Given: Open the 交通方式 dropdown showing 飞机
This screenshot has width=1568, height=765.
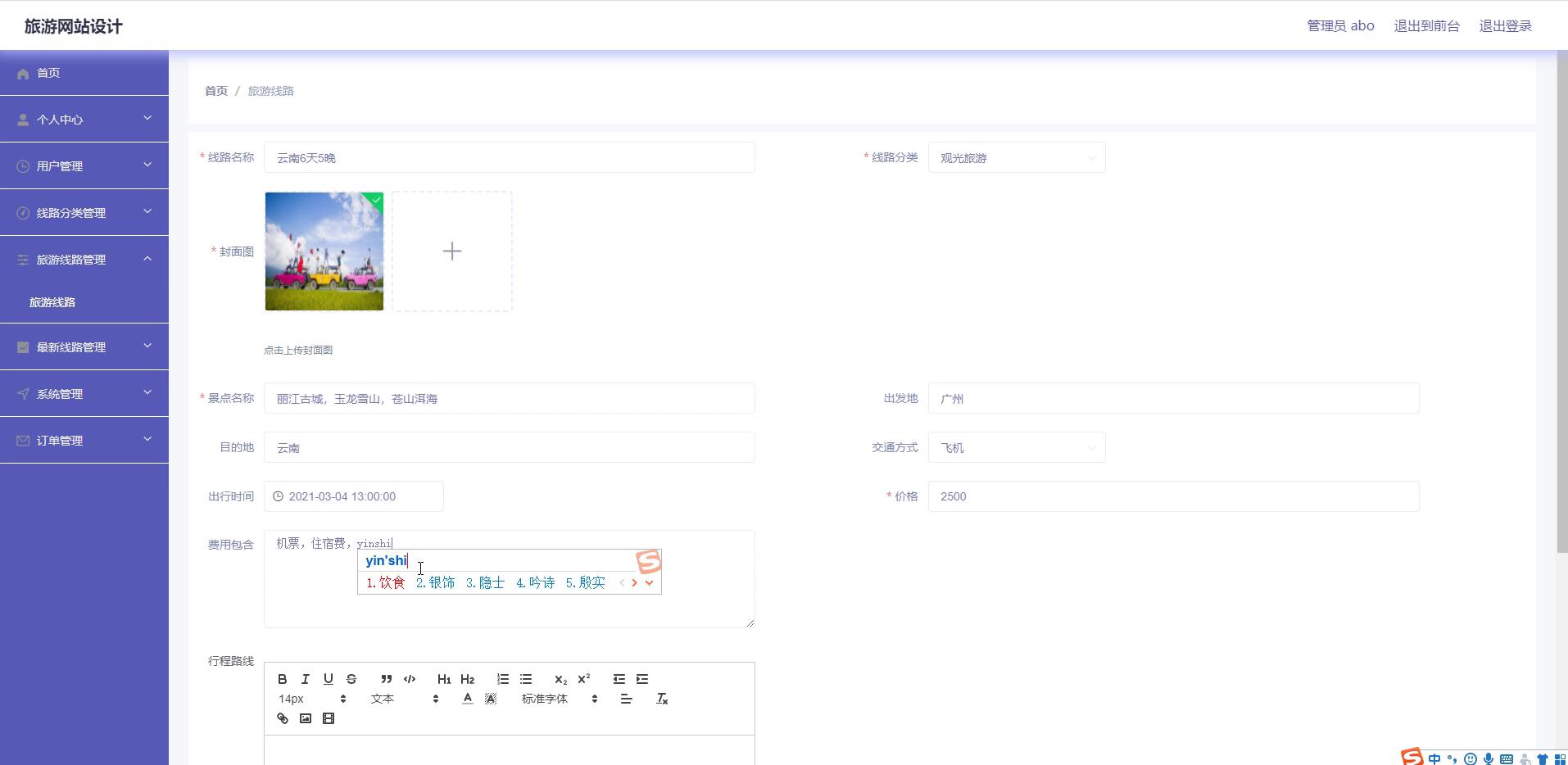Looking at the screenshot, I should coord(1017,448).
